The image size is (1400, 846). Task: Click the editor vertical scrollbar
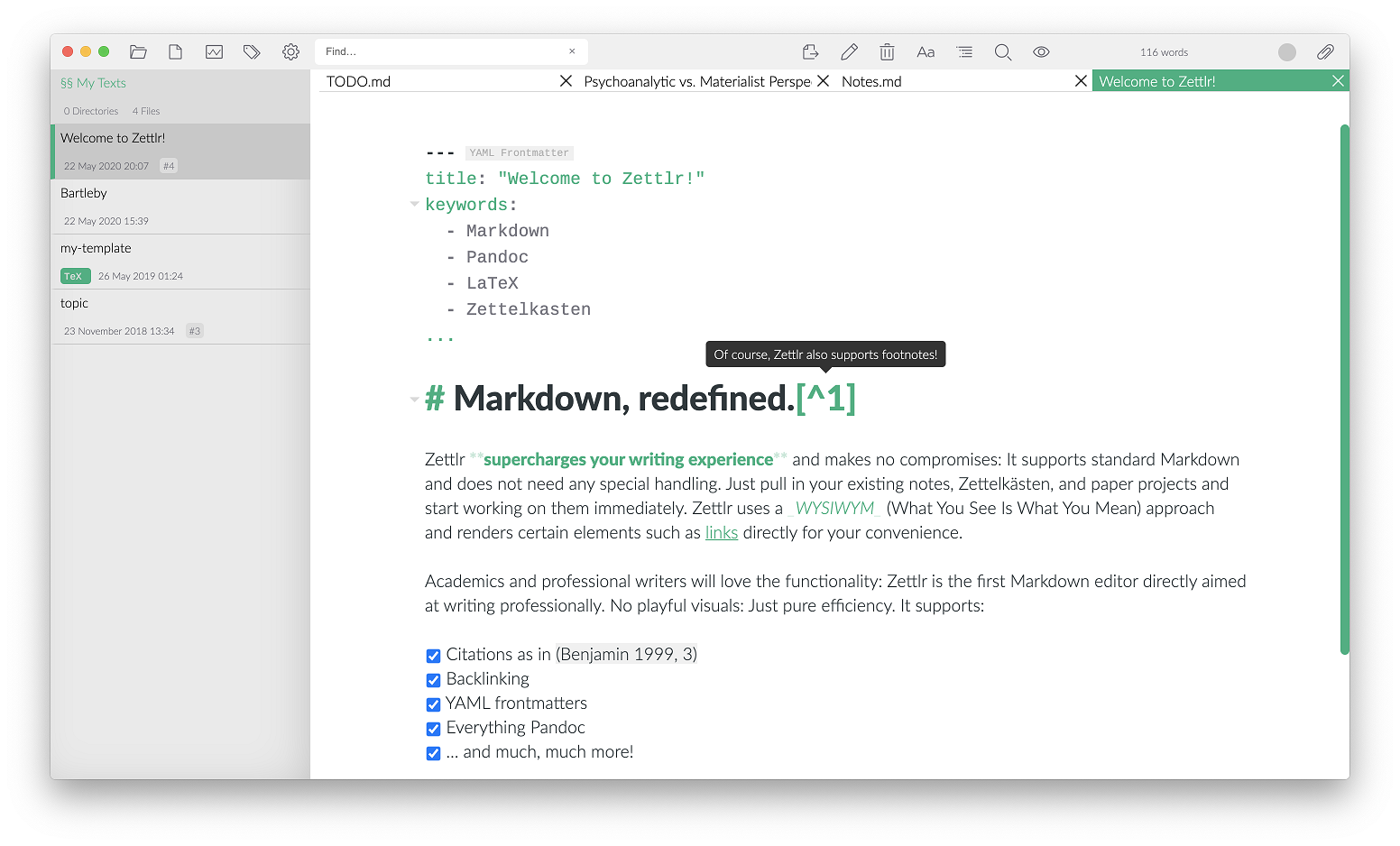point(1344,390)
